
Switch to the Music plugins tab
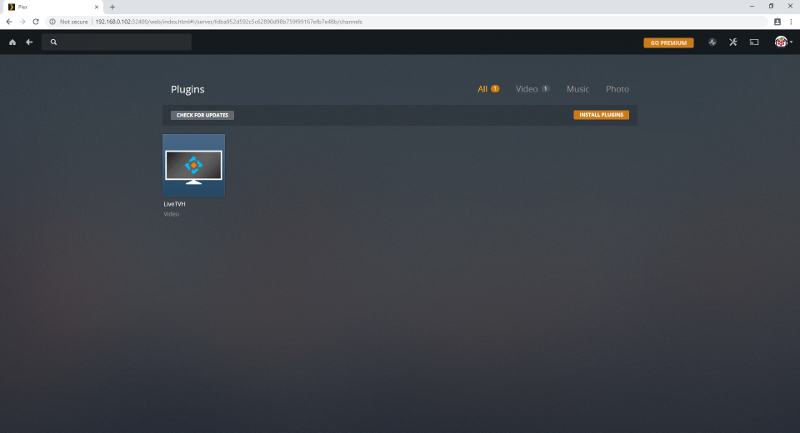click(x=578, y=89)
